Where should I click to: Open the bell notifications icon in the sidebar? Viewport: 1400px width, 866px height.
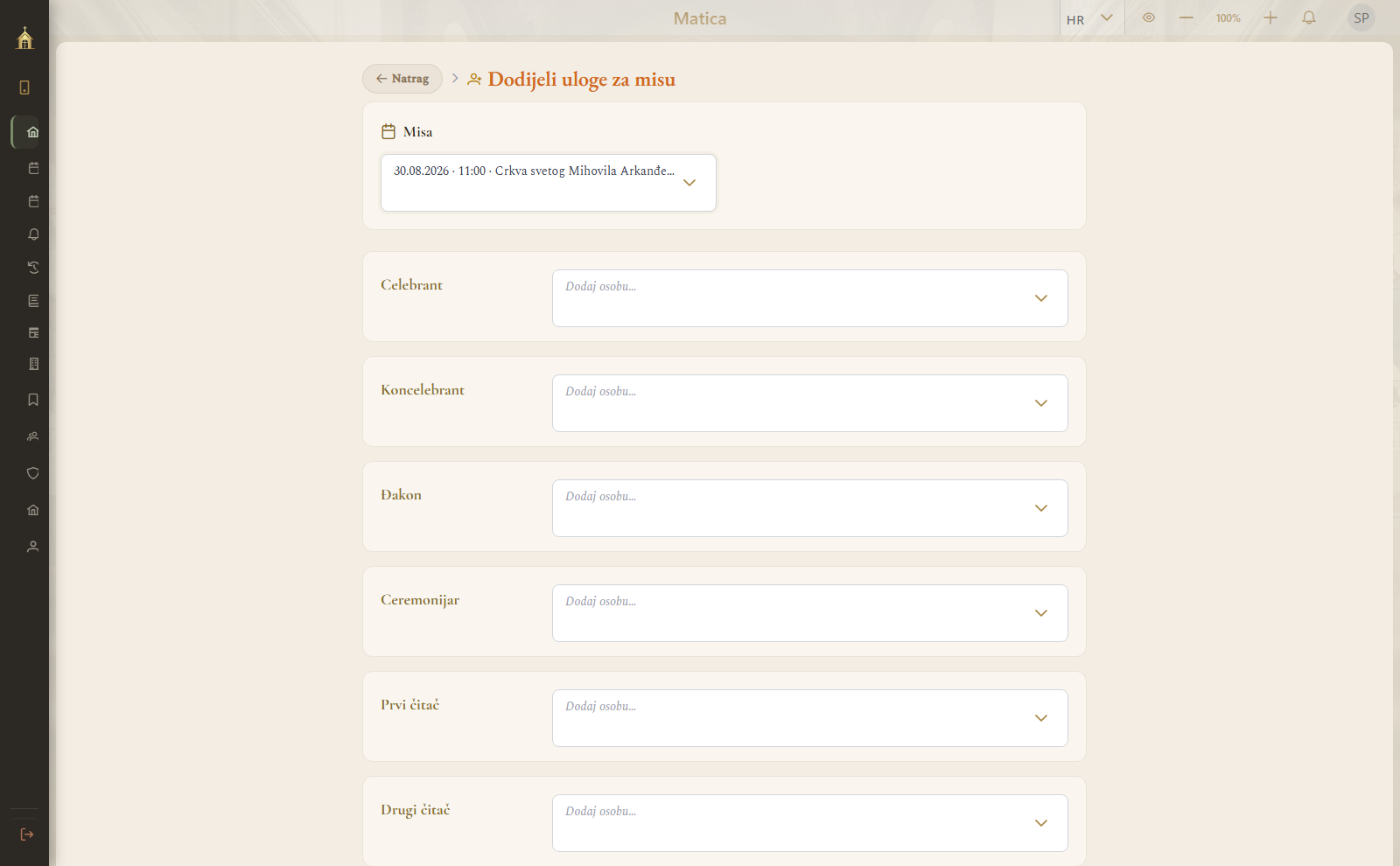(33, 234)
